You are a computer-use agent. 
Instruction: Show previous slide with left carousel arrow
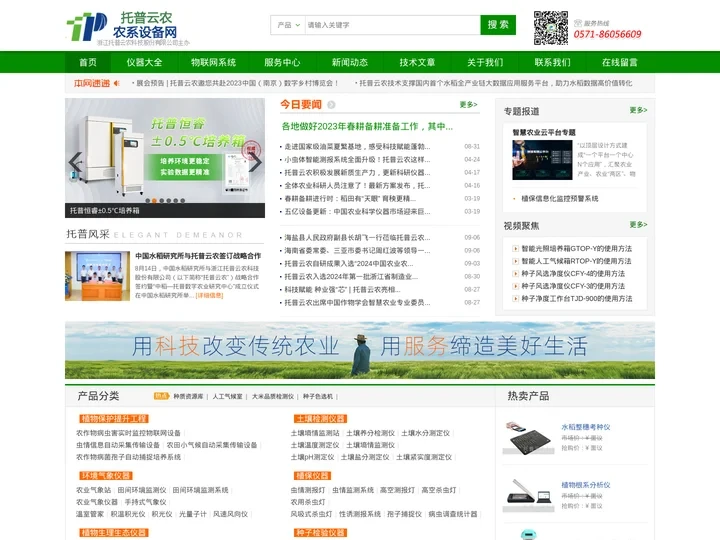pyautogui.click(x=75, y=163)
